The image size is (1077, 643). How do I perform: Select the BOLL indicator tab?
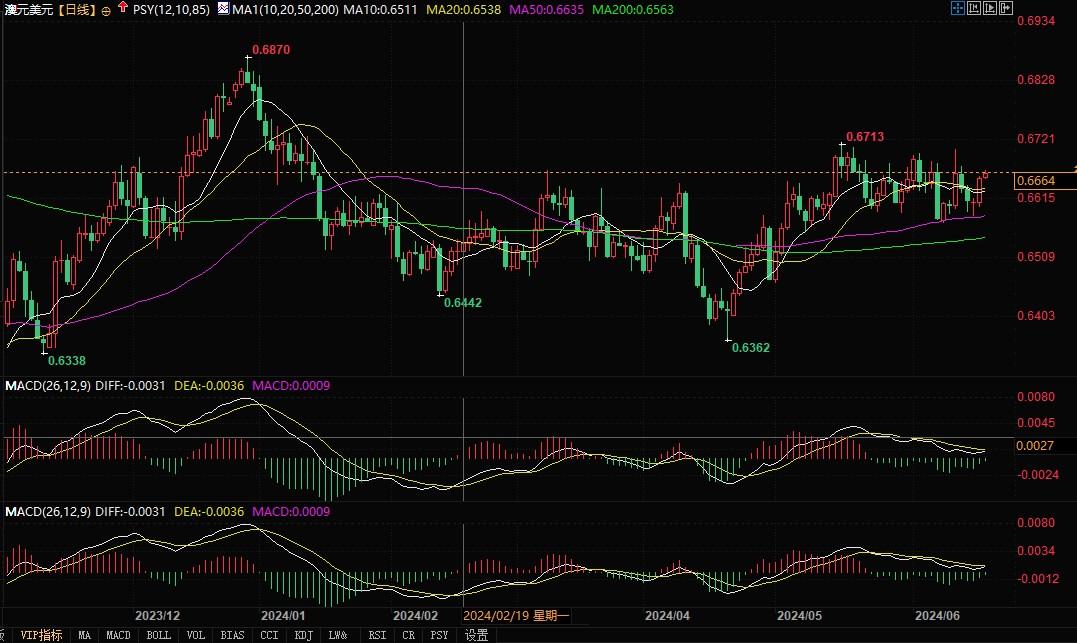158,635
